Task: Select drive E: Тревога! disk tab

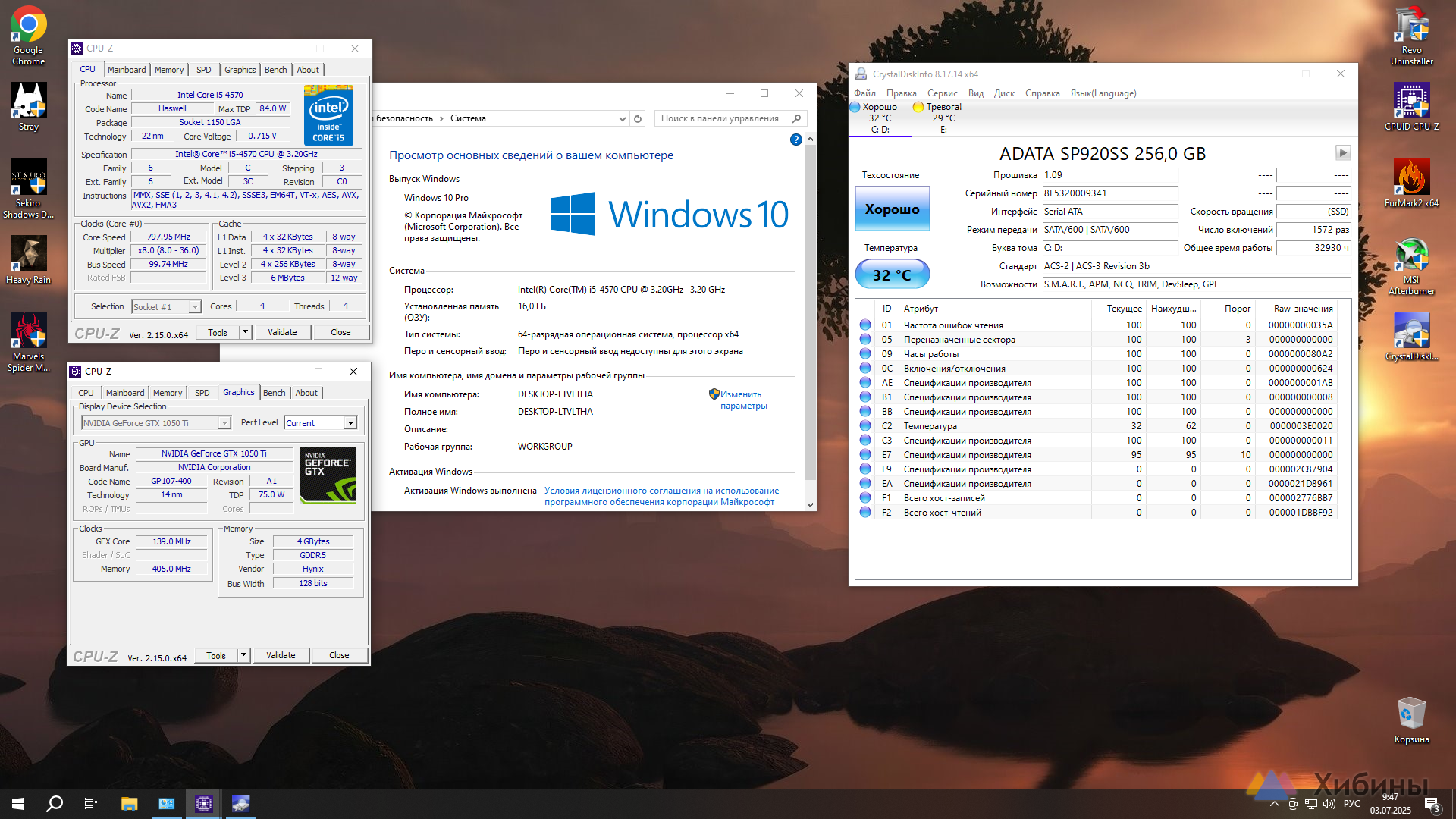Action: pos(943,118)
